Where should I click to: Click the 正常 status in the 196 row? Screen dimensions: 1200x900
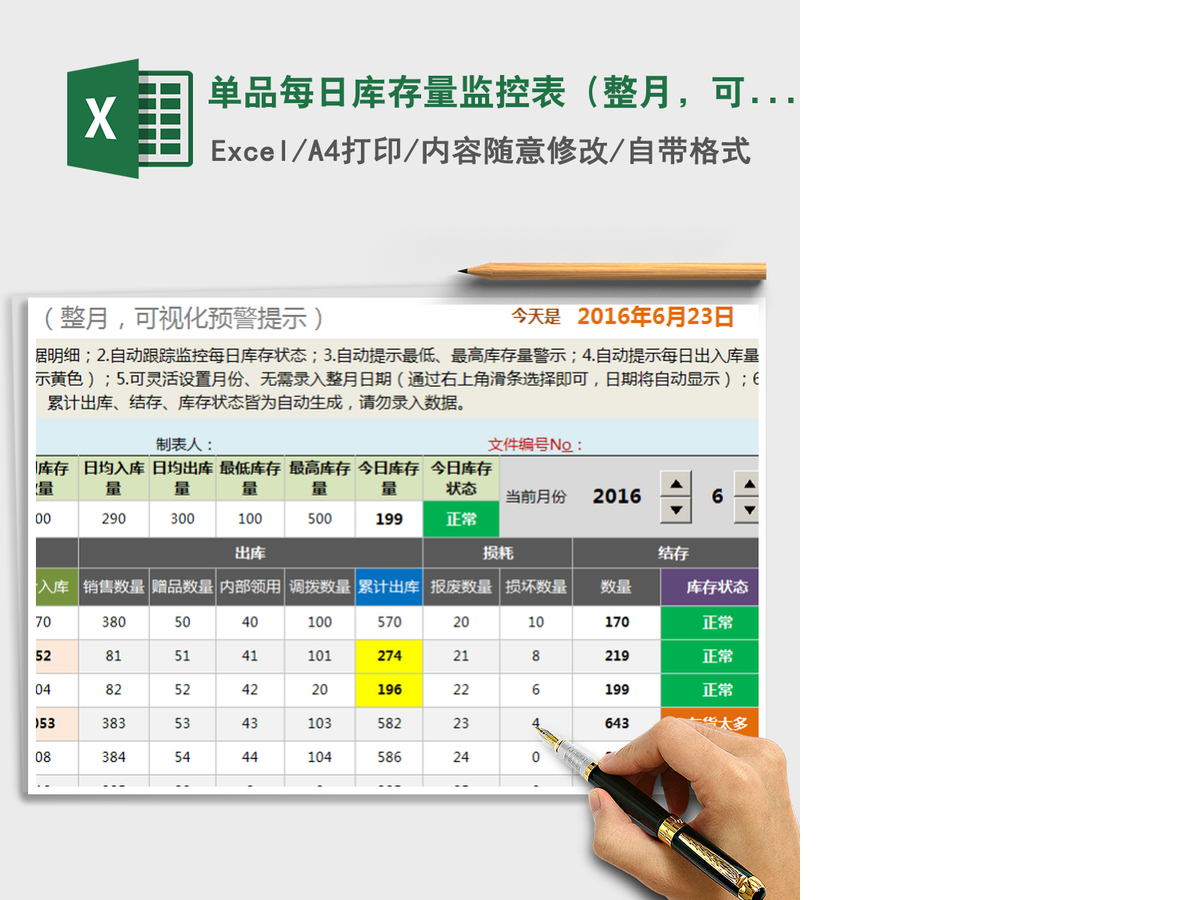(x=710, y=690)
